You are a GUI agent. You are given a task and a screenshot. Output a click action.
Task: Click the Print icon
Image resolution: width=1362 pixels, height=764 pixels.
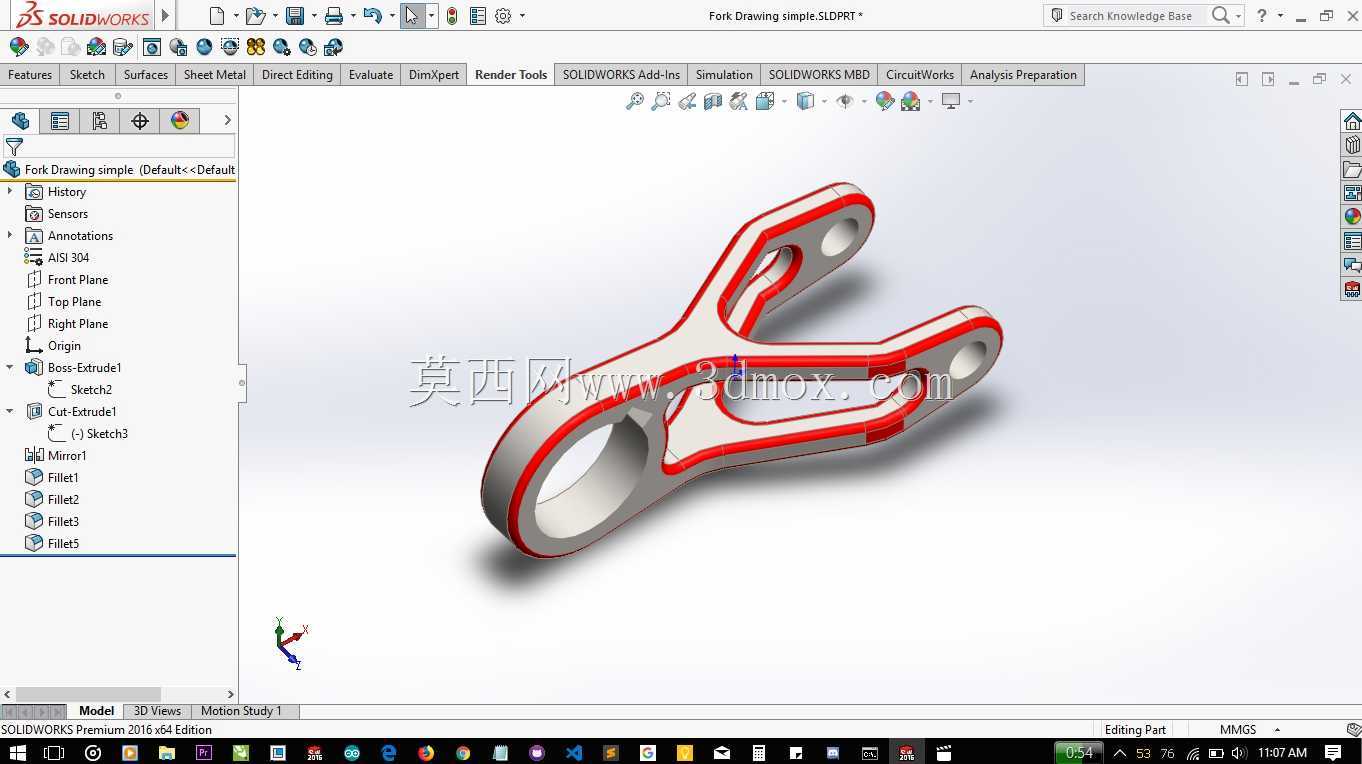(x=334, y=16)
